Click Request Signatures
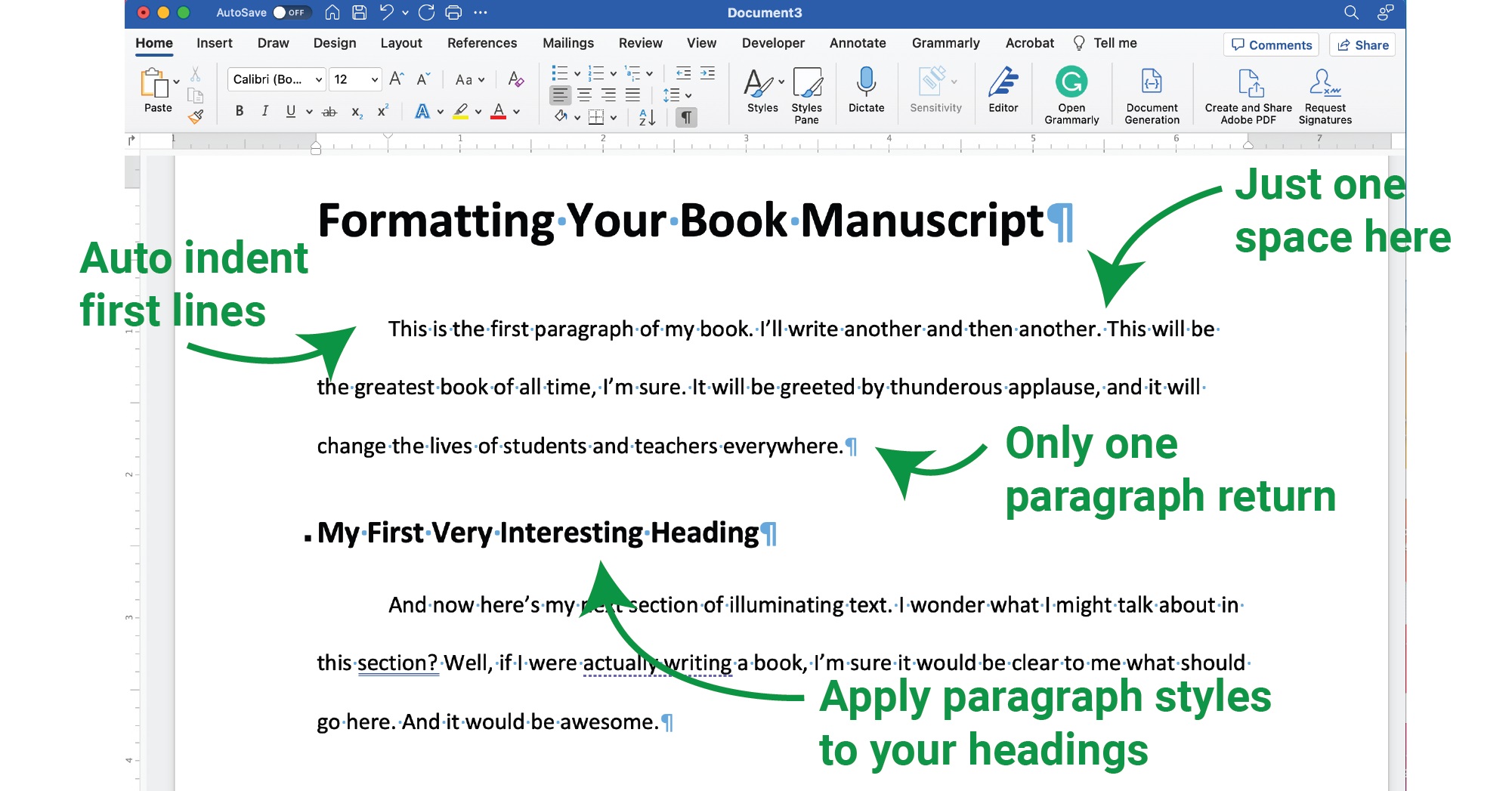 click(1325, 95)
